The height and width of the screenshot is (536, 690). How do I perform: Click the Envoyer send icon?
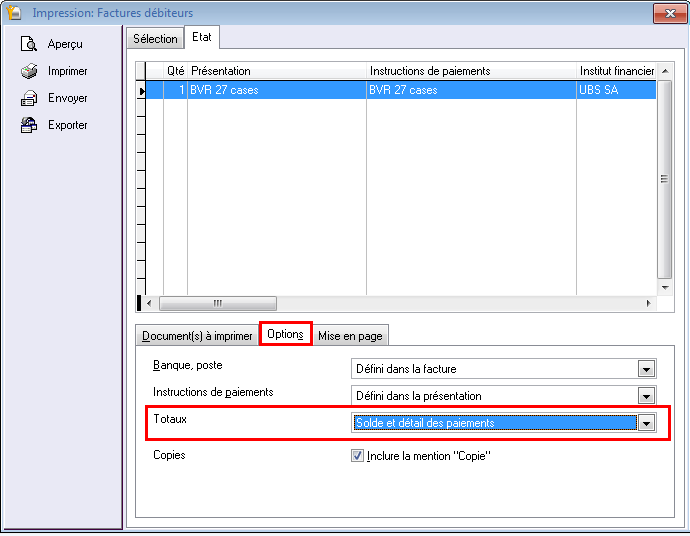(x=29, y=98)
